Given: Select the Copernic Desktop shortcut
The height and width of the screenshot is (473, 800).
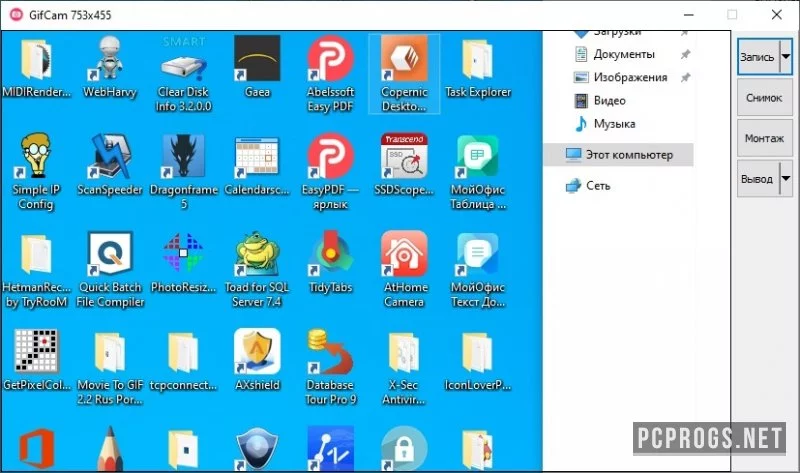Looking at the screenshot, I should (x=404, y=74).
